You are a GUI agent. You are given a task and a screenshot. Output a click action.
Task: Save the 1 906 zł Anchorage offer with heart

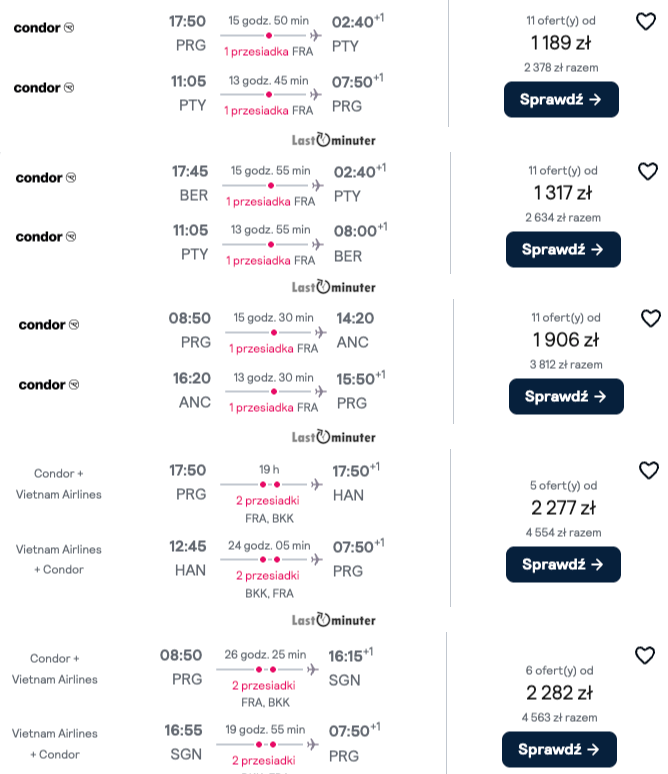[650, 318]
